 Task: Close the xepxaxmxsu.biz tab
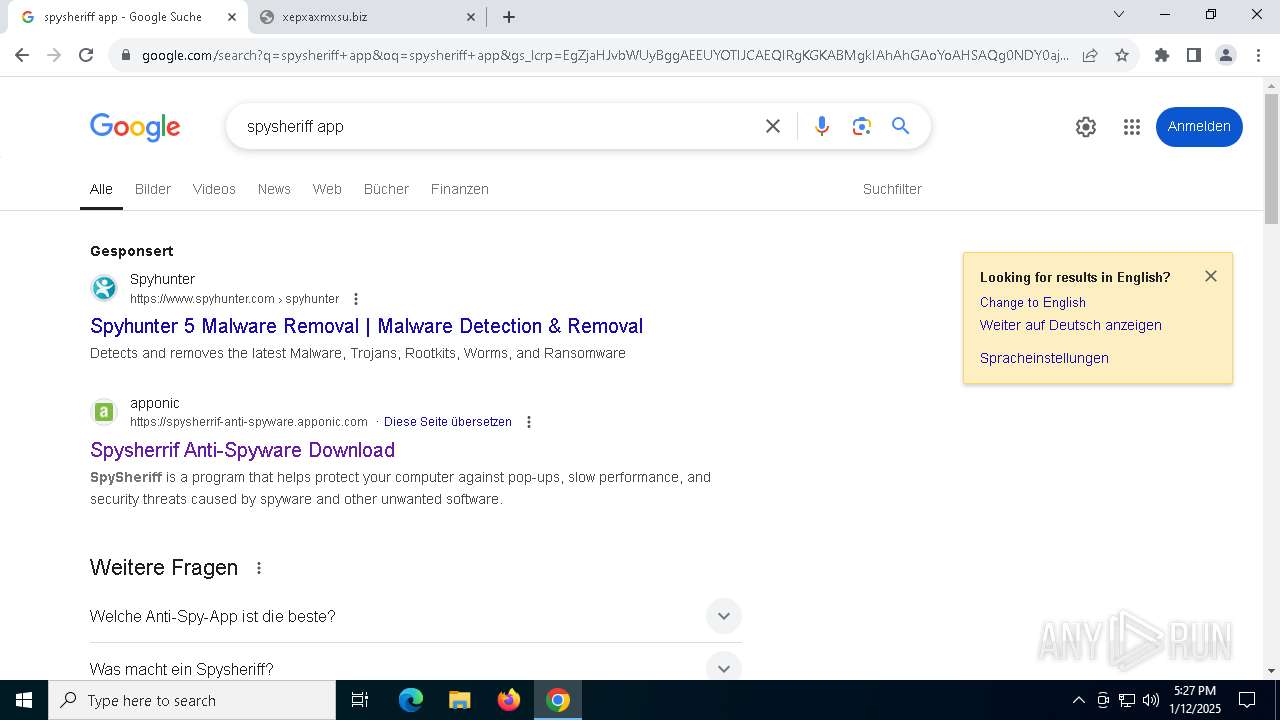(x=471, y=17)
